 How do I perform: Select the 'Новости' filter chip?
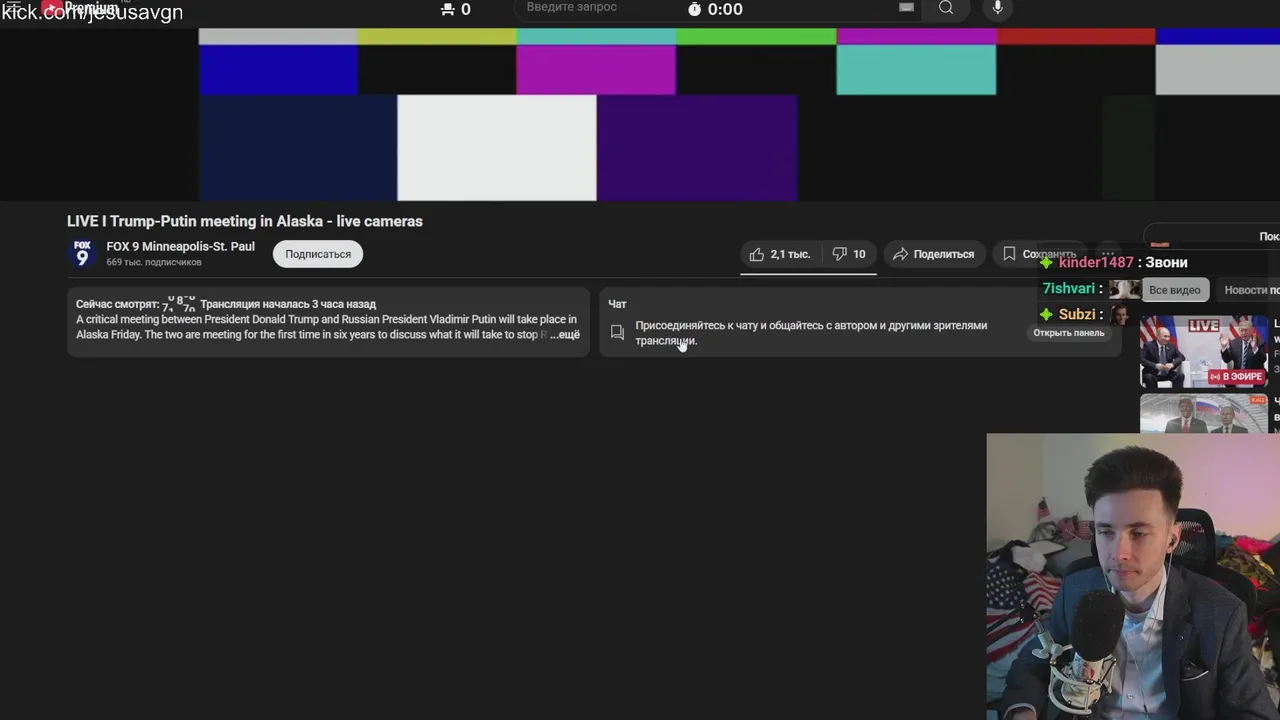click(1248, 290)
